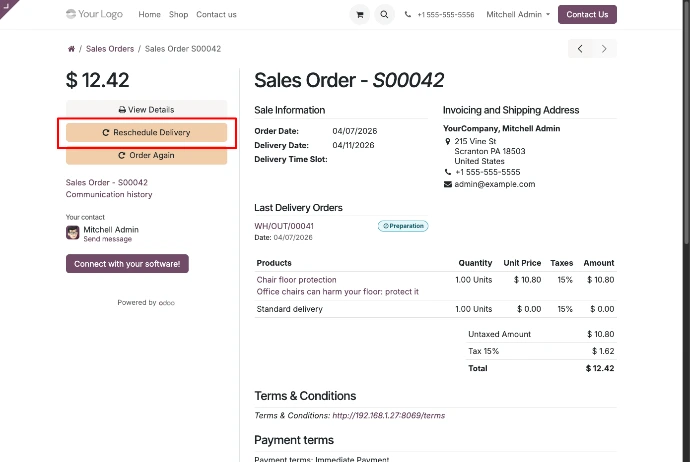Click the home breadcrumb icon
The width and height of the screenshot is (690, 462).
(71, 49)
